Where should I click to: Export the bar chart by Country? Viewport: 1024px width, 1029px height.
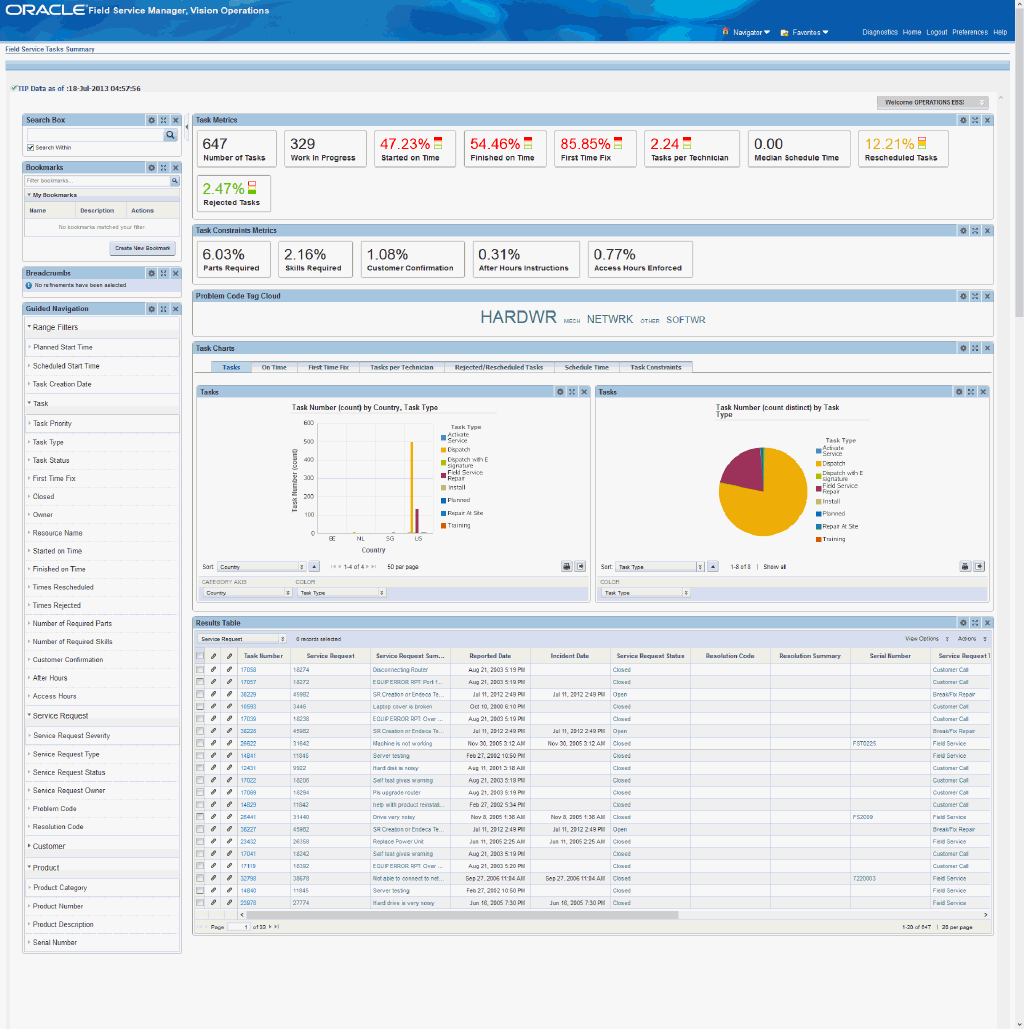[x=580, y=566]
